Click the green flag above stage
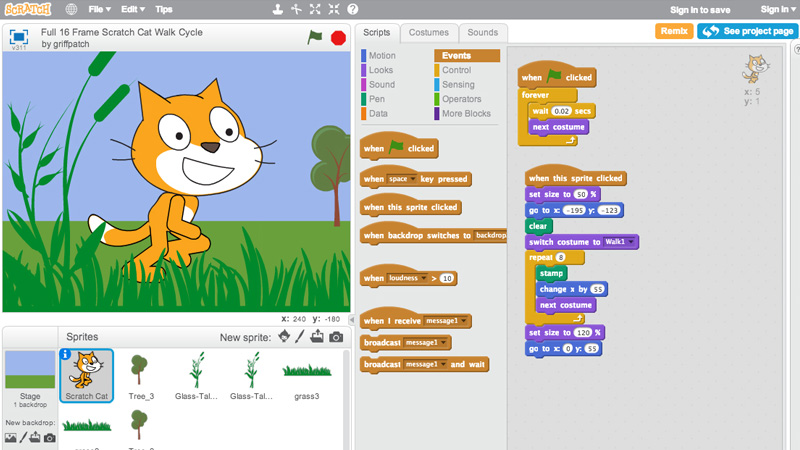This screenshot has width=800, height=450. pos(315,37)
